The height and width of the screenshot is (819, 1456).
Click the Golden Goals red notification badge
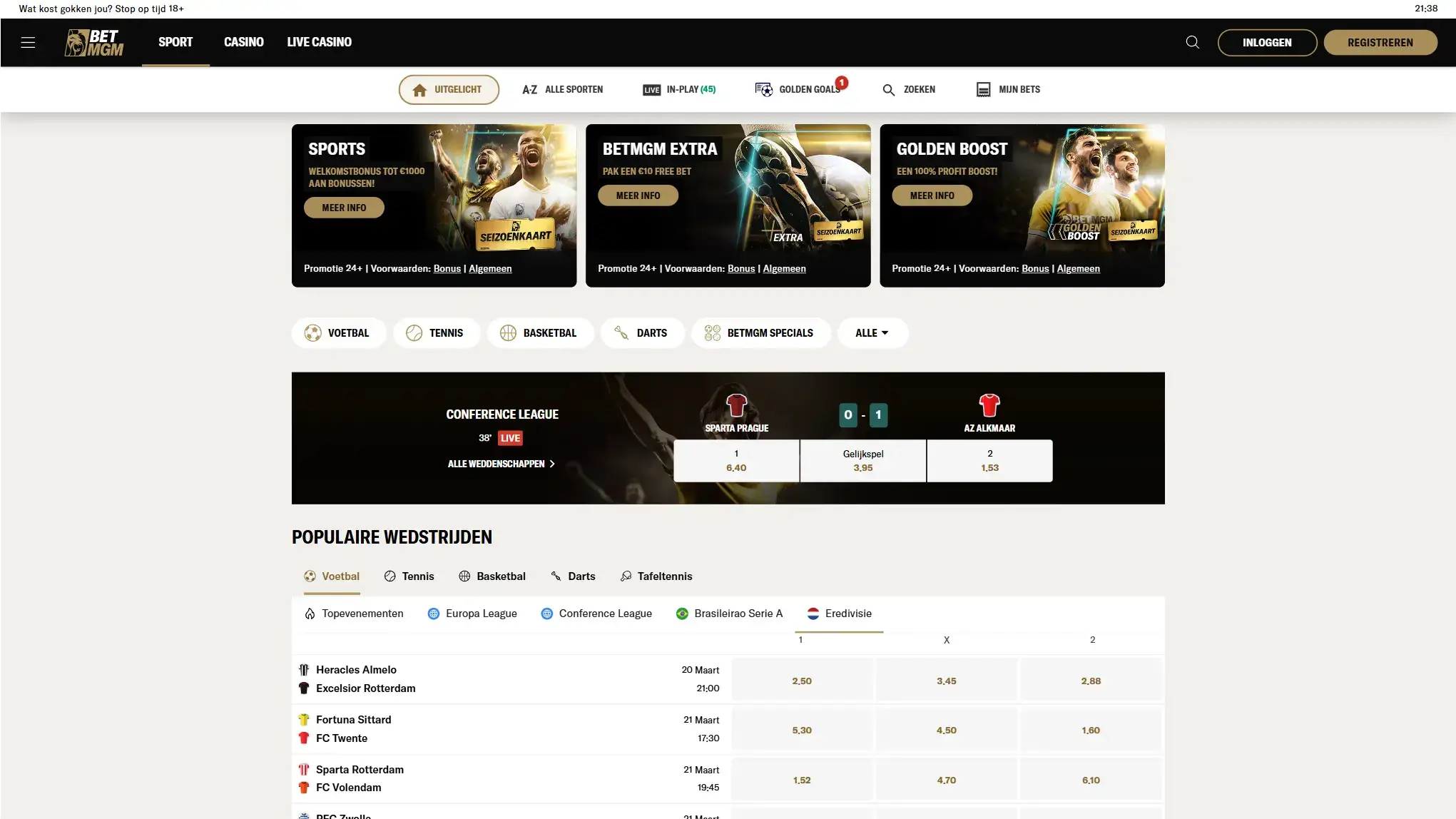pyautogui.click(x=842, y=82)
